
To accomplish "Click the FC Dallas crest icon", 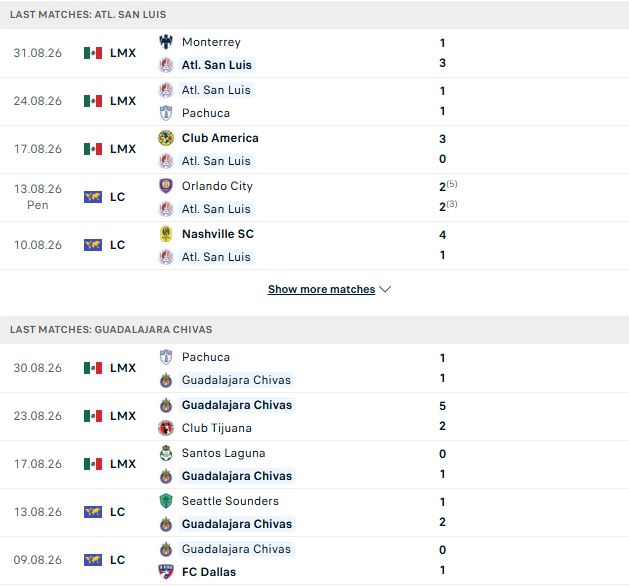I will 166,572.
